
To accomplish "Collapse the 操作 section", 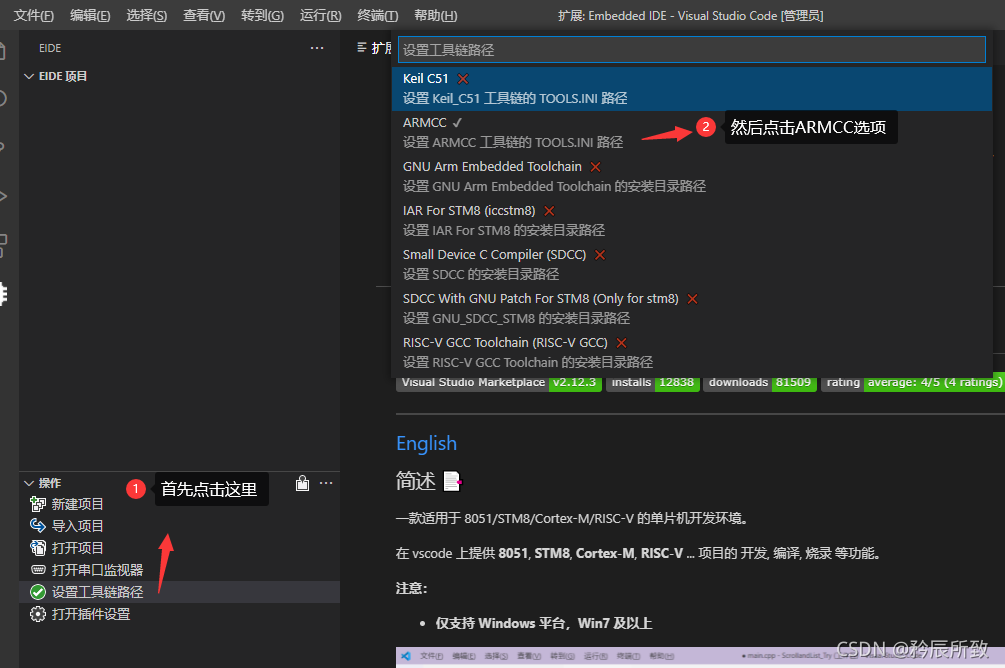I will pos(29,483).
